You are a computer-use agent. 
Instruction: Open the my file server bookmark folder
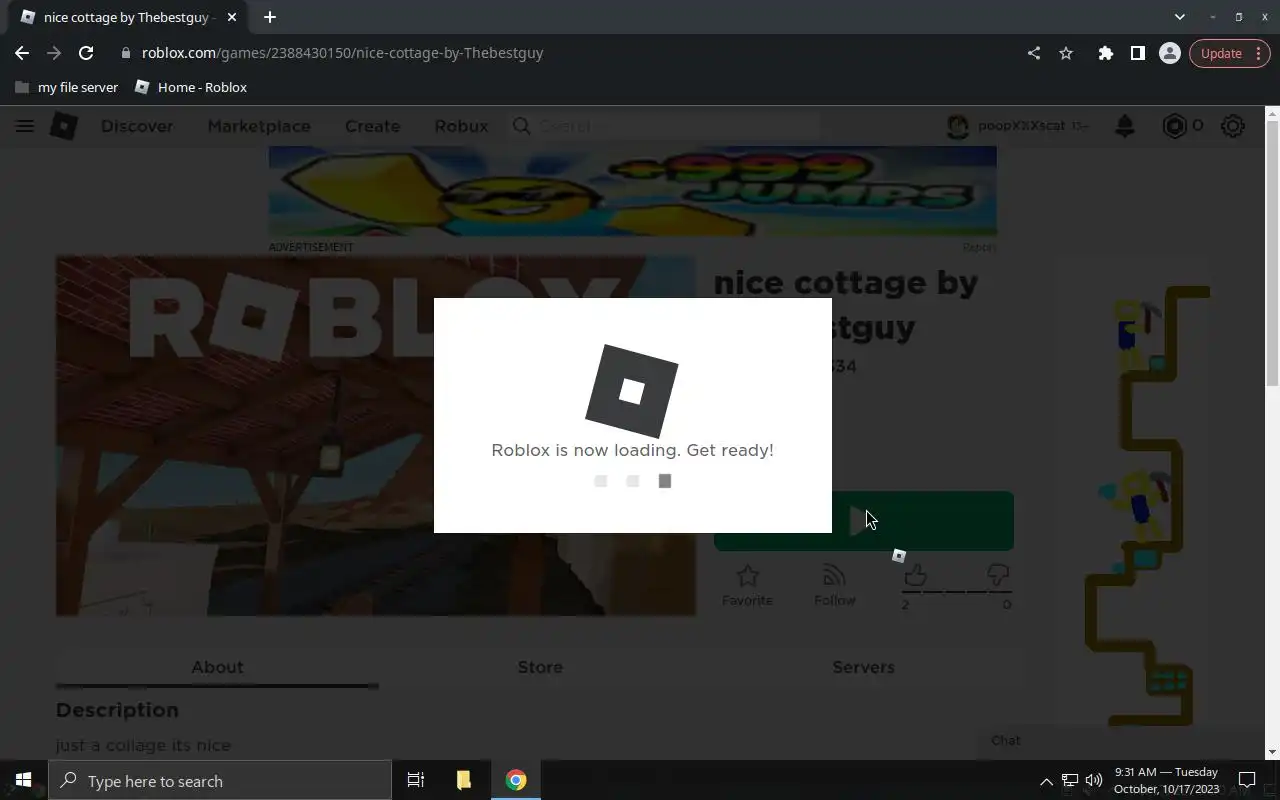coord(67,87)
